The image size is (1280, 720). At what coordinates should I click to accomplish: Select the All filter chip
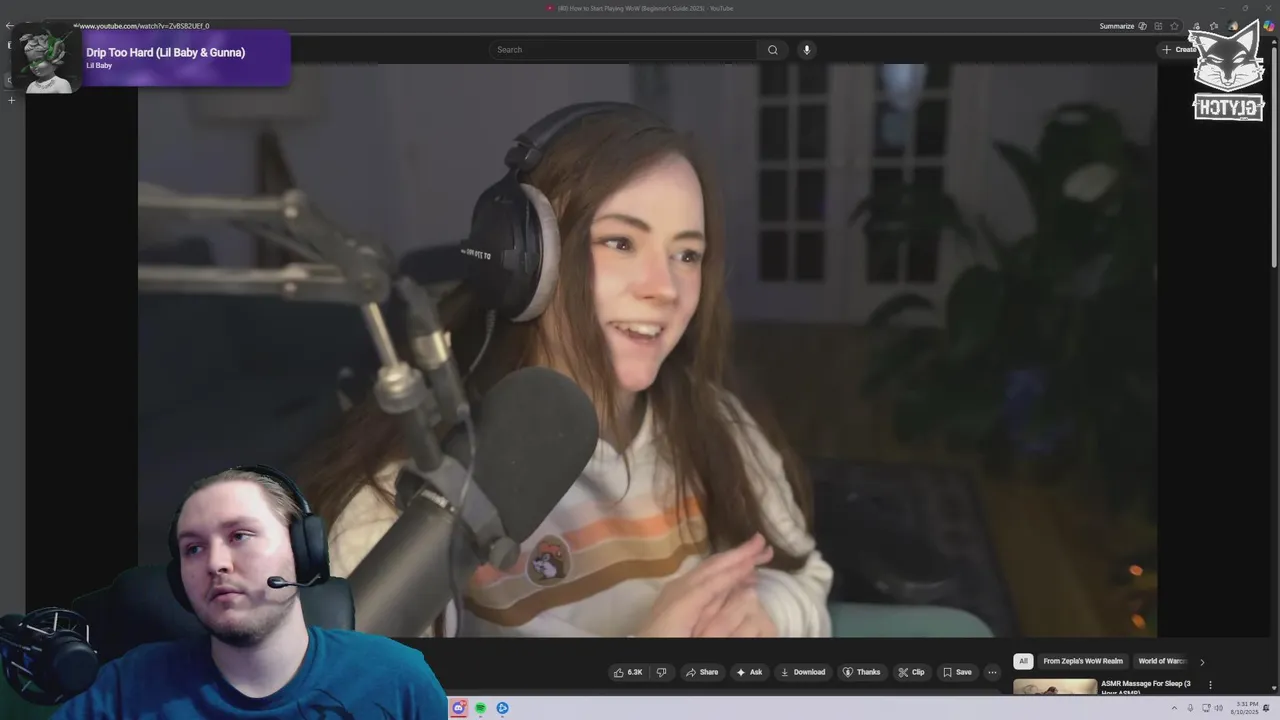coord(1023,661)
